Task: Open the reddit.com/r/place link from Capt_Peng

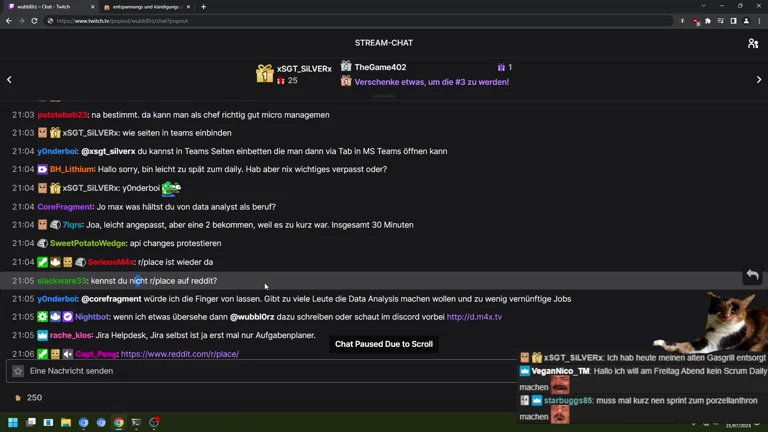Action: [x=179, y=354]
